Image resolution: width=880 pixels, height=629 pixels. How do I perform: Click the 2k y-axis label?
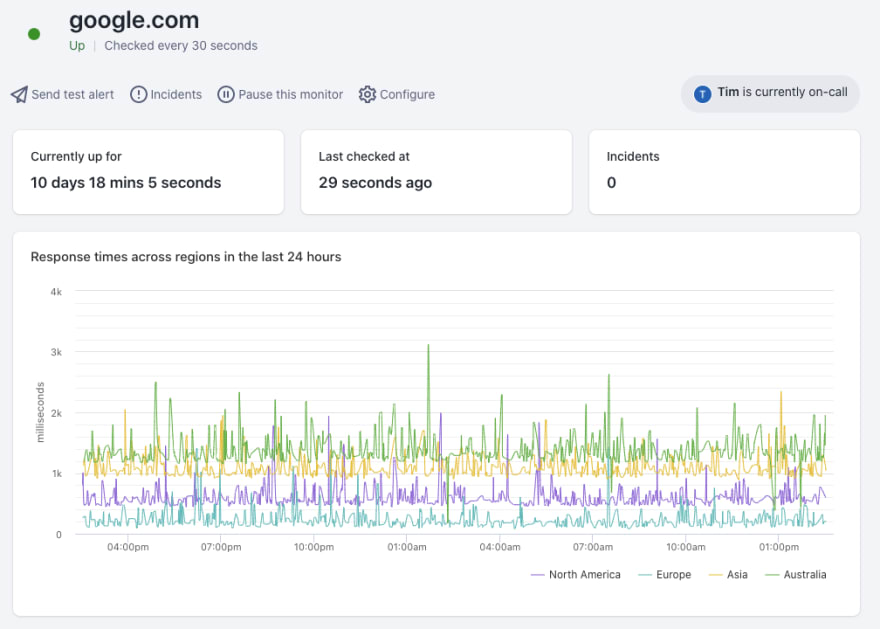click(x=56, y=413)
